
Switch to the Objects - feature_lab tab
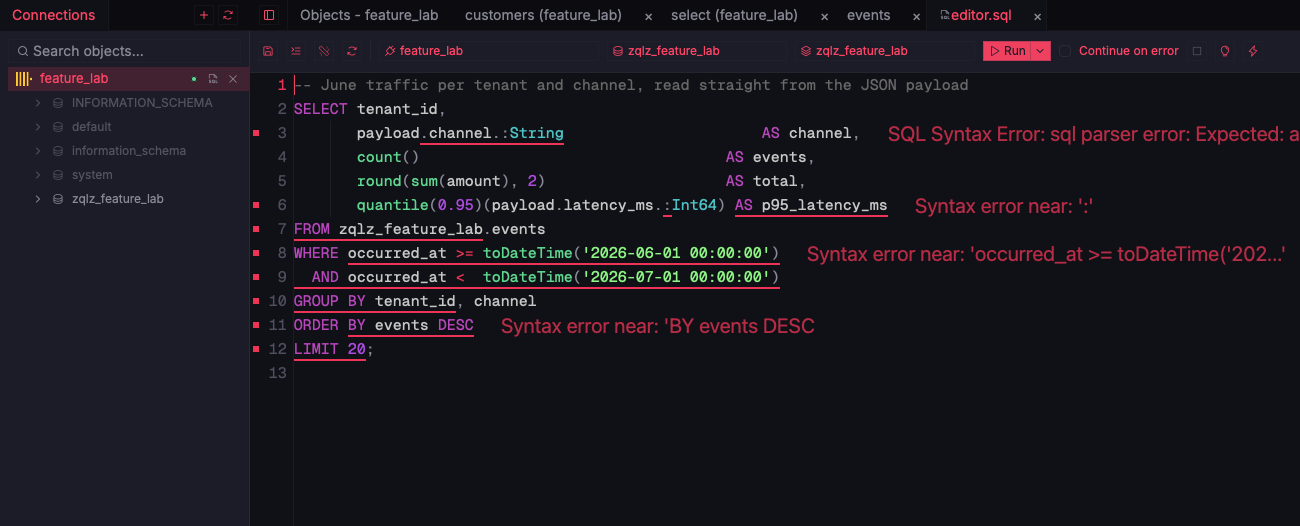coord(369,15)
